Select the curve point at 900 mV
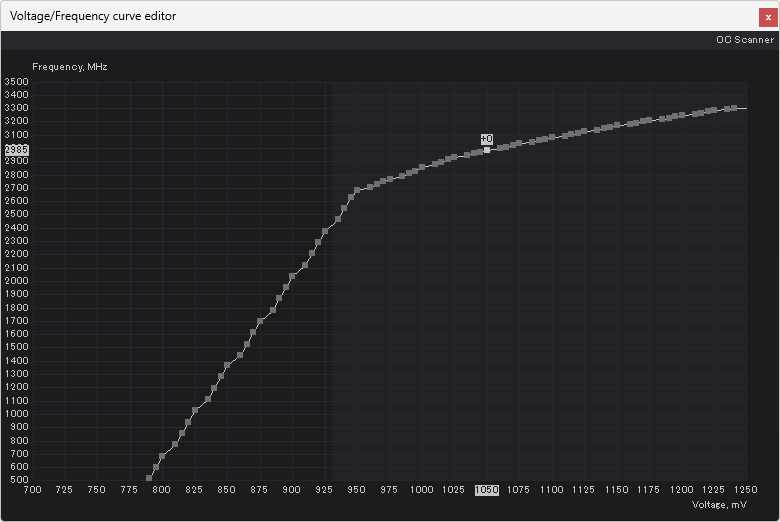The width and height of the screenshot is (780, 522). (292, 276)
